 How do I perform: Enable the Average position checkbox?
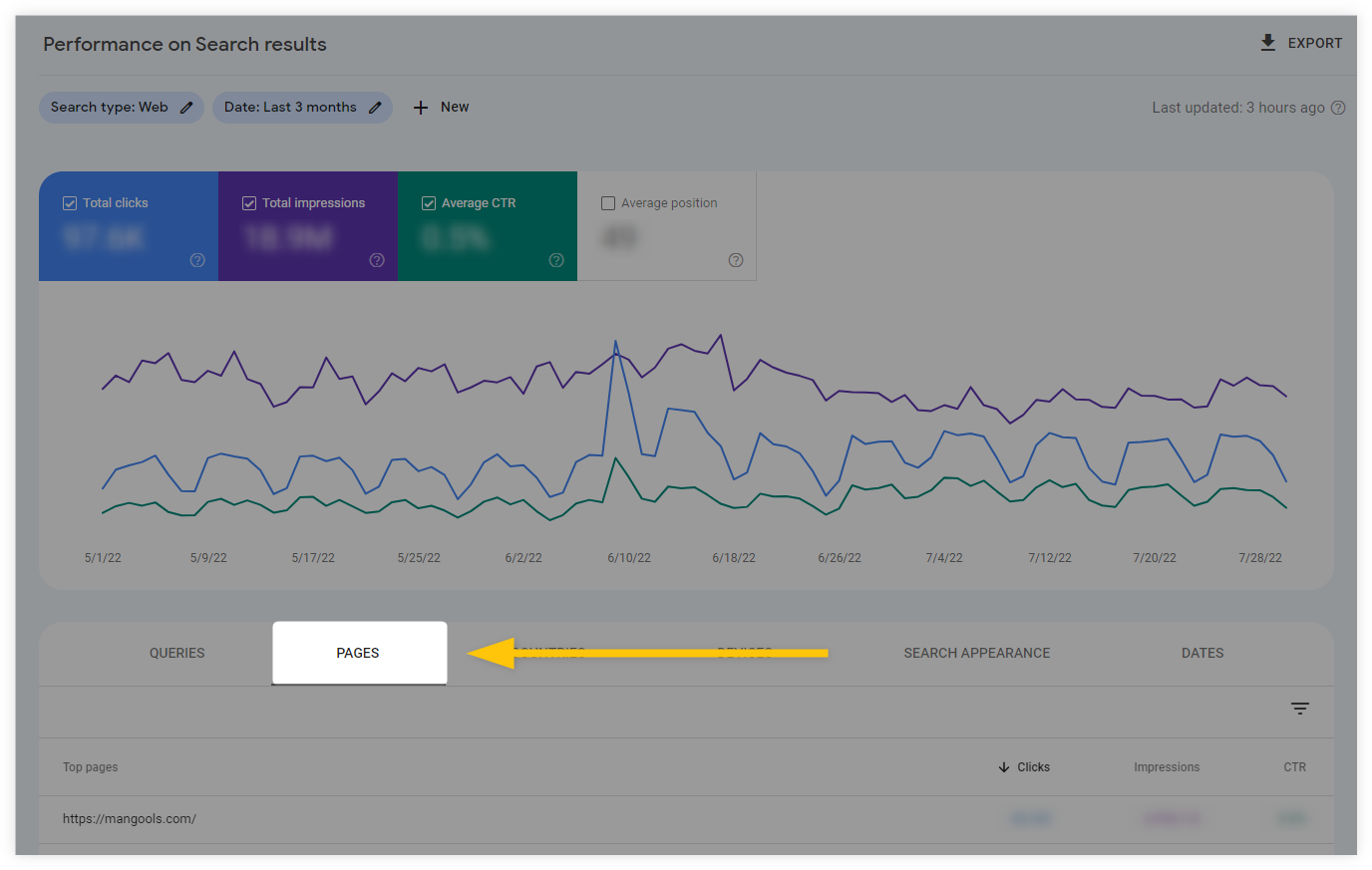click(x=608, y=202)
